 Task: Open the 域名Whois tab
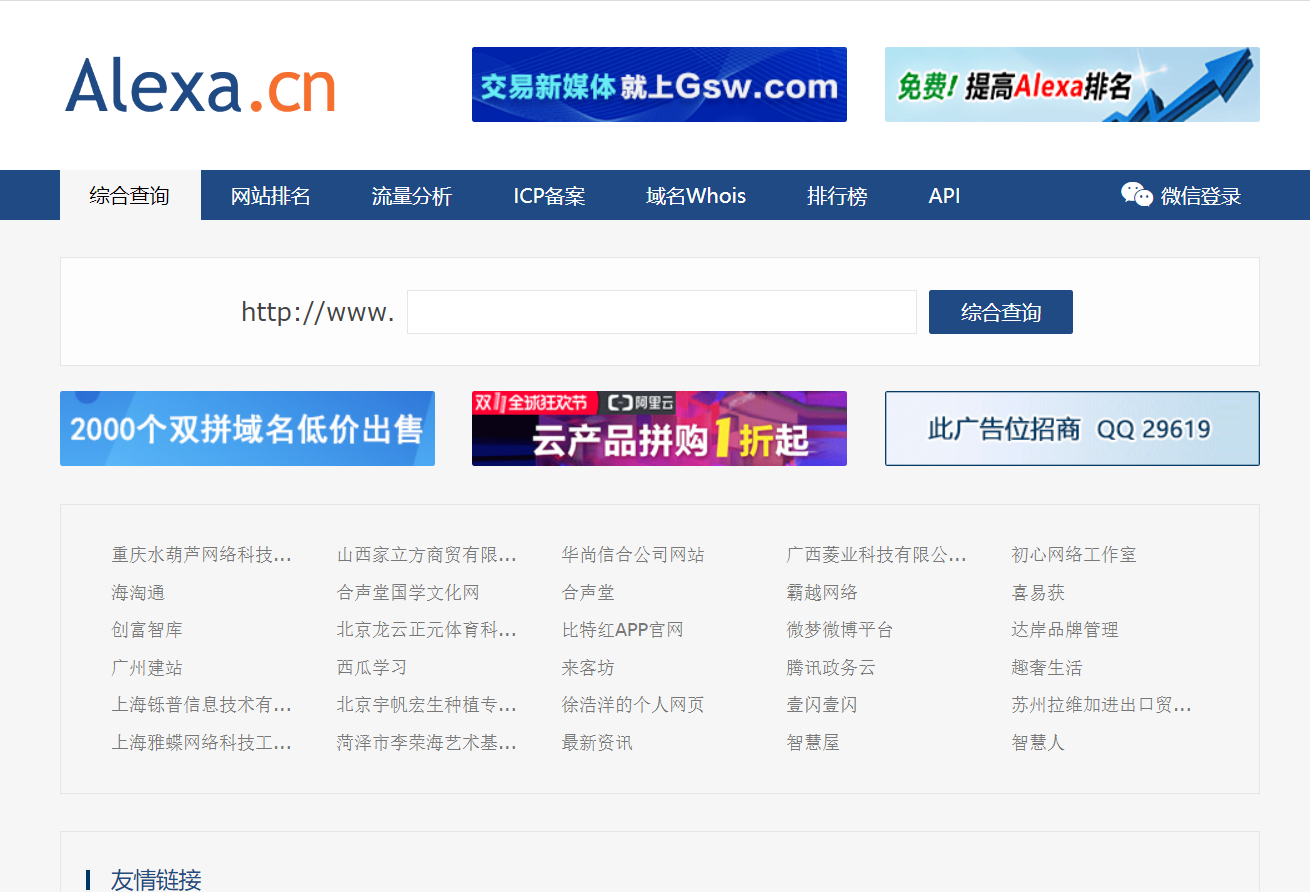point(695,196)
